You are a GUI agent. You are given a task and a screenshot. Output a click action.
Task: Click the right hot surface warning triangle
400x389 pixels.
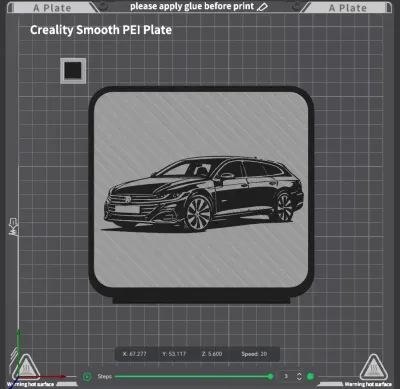point(373,368)
